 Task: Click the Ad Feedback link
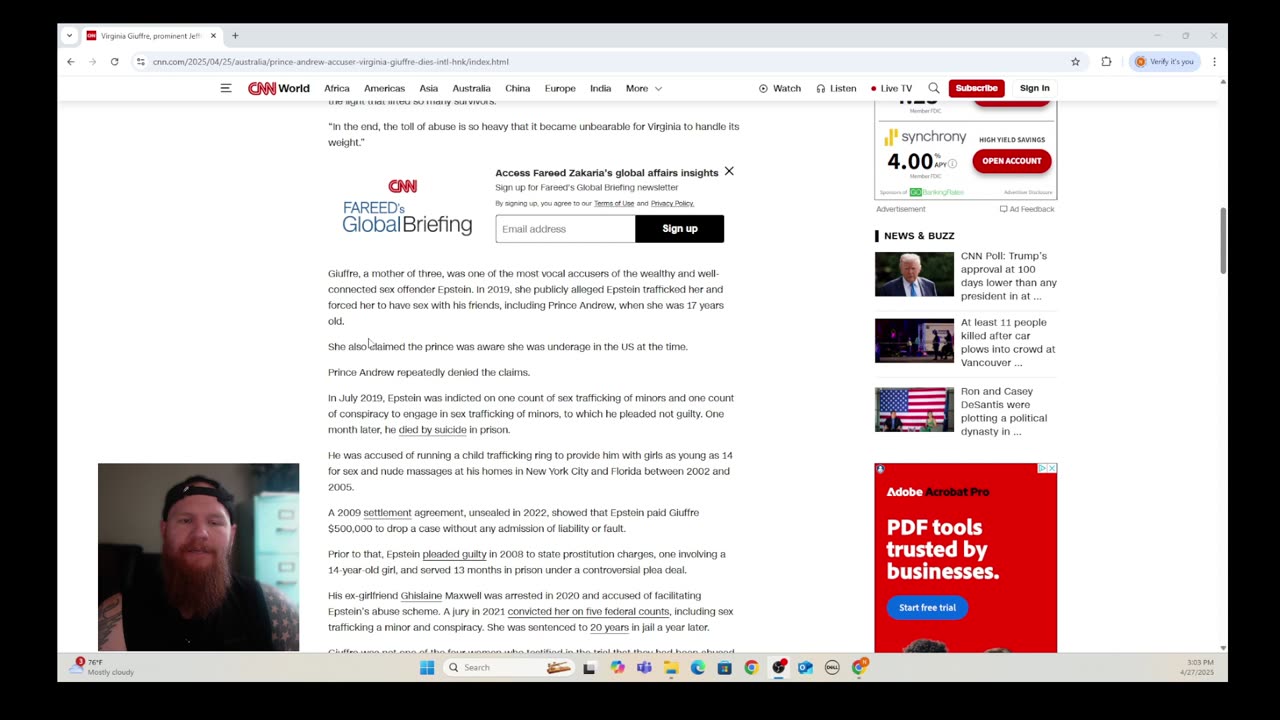(x=1027, y=209)
